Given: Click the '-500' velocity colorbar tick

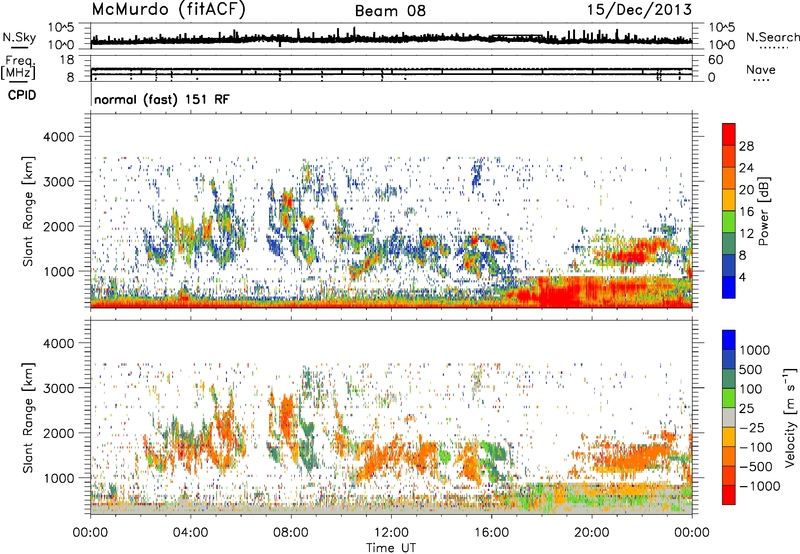Looking at the screenshot, I should (x=756, y=466).
